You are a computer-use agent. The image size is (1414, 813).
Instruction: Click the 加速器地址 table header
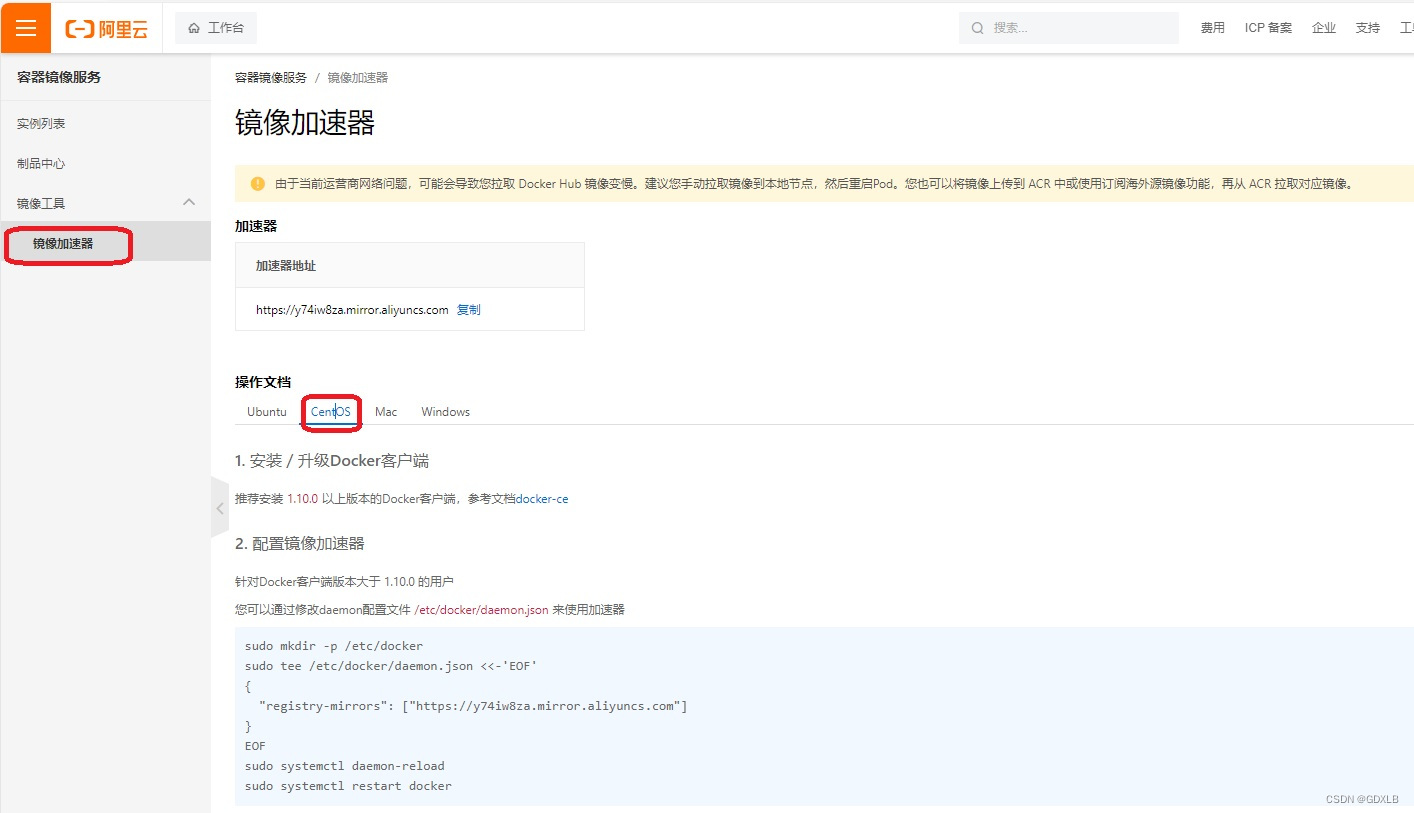(x=286, y=266)
